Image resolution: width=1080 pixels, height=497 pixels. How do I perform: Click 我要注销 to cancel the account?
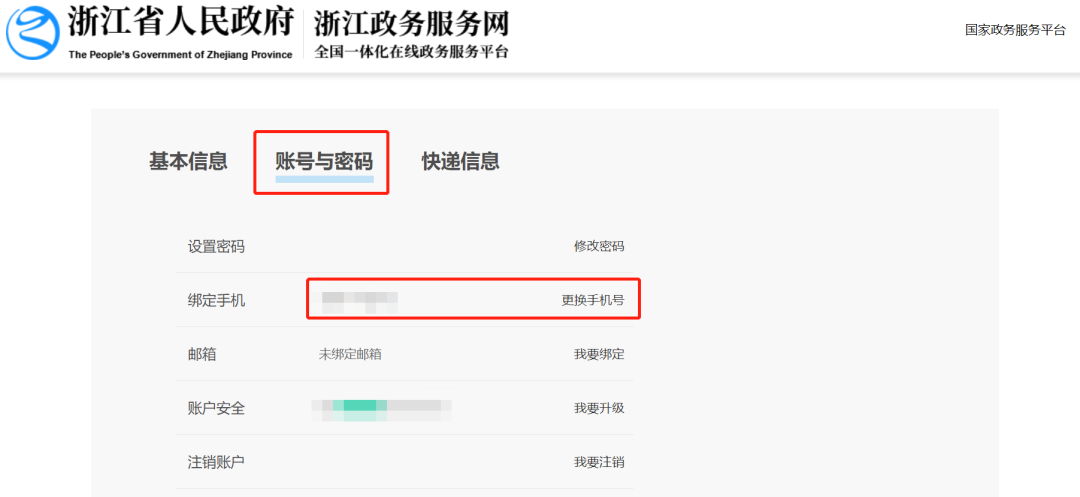pyautogui.click(x=599, y=462)
